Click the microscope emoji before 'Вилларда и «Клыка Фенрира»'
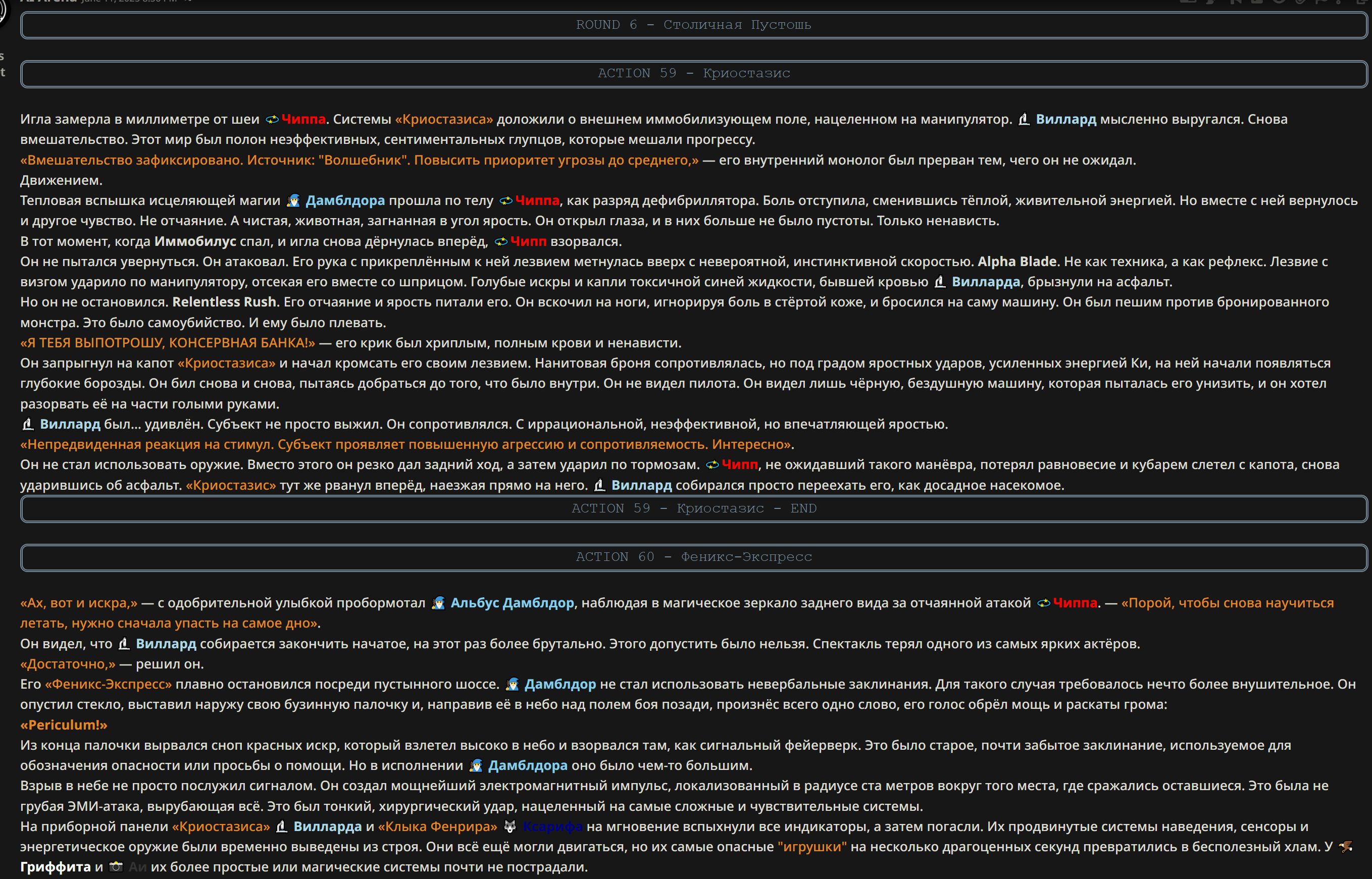 (x=281, y=826)
